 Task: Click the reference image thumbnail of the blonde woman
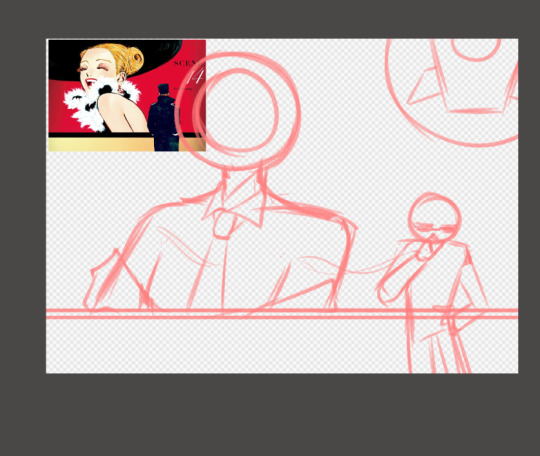click(127, 95)
